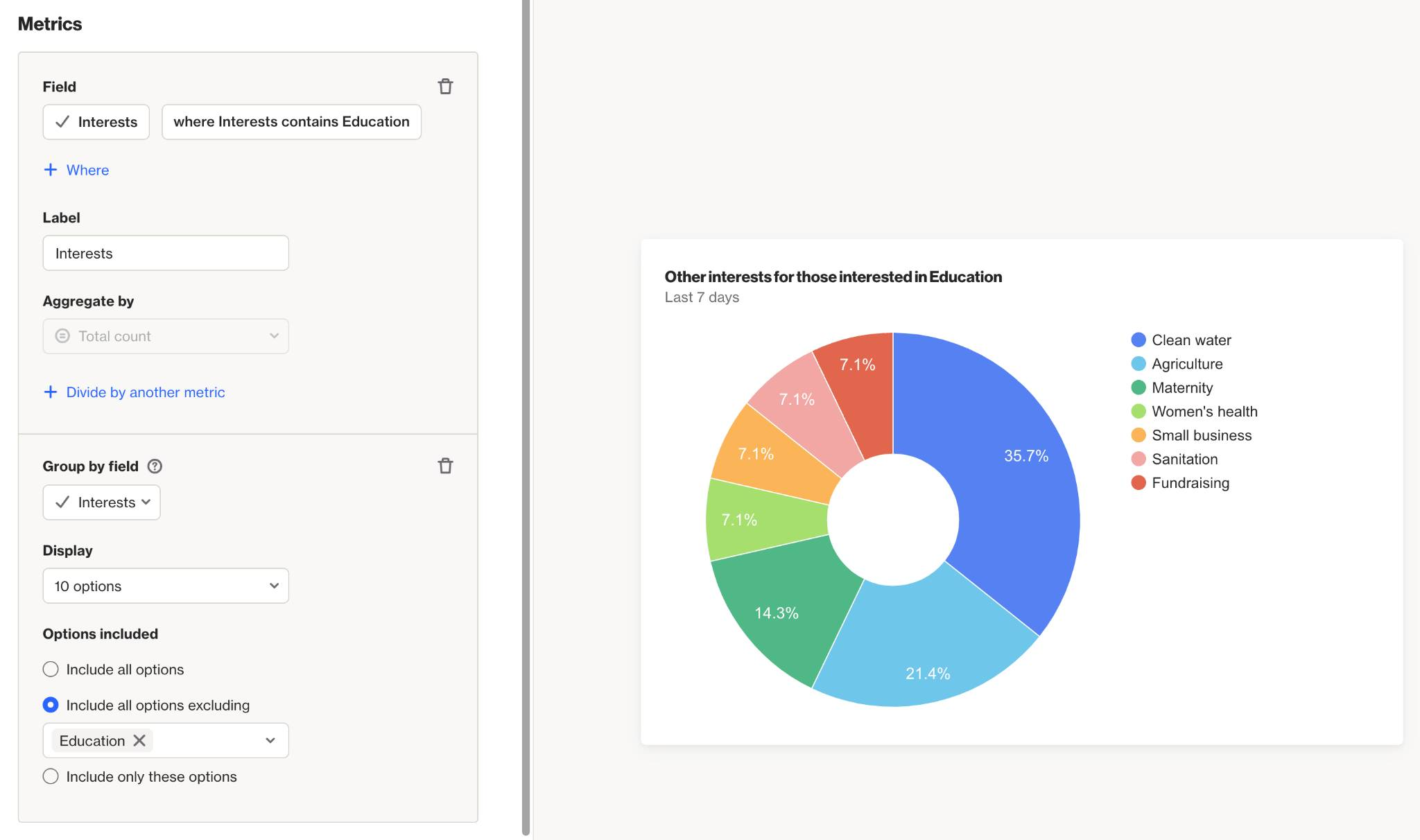This screenshot has height=840, width=1420.
Task: Click plus icon for Divide by metric
Action: [x=51, y=392]
